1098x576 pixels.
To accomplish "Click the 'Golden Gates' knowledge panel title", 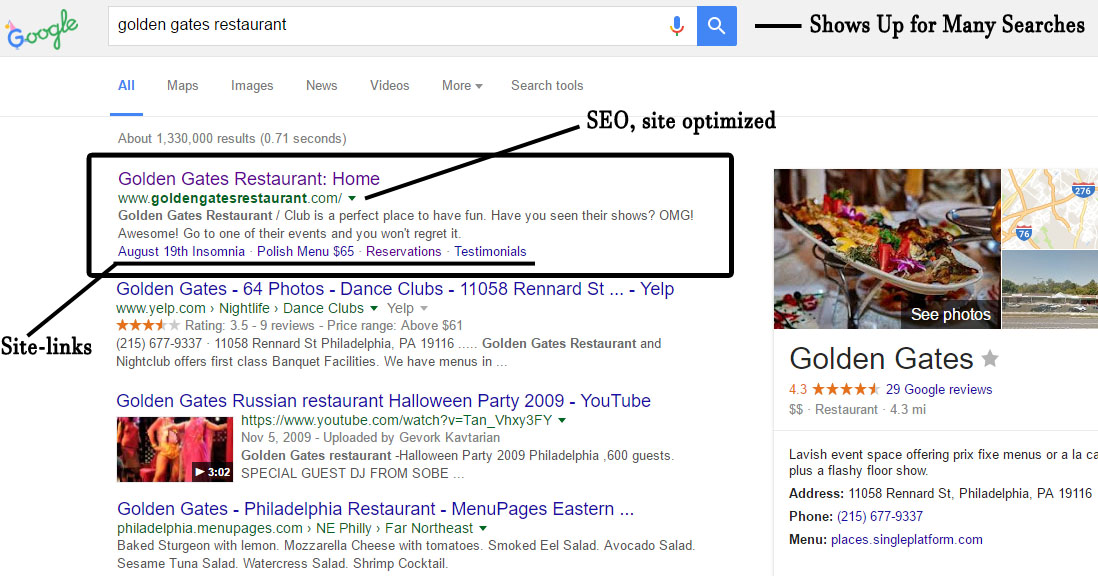I will pos(881,359).
